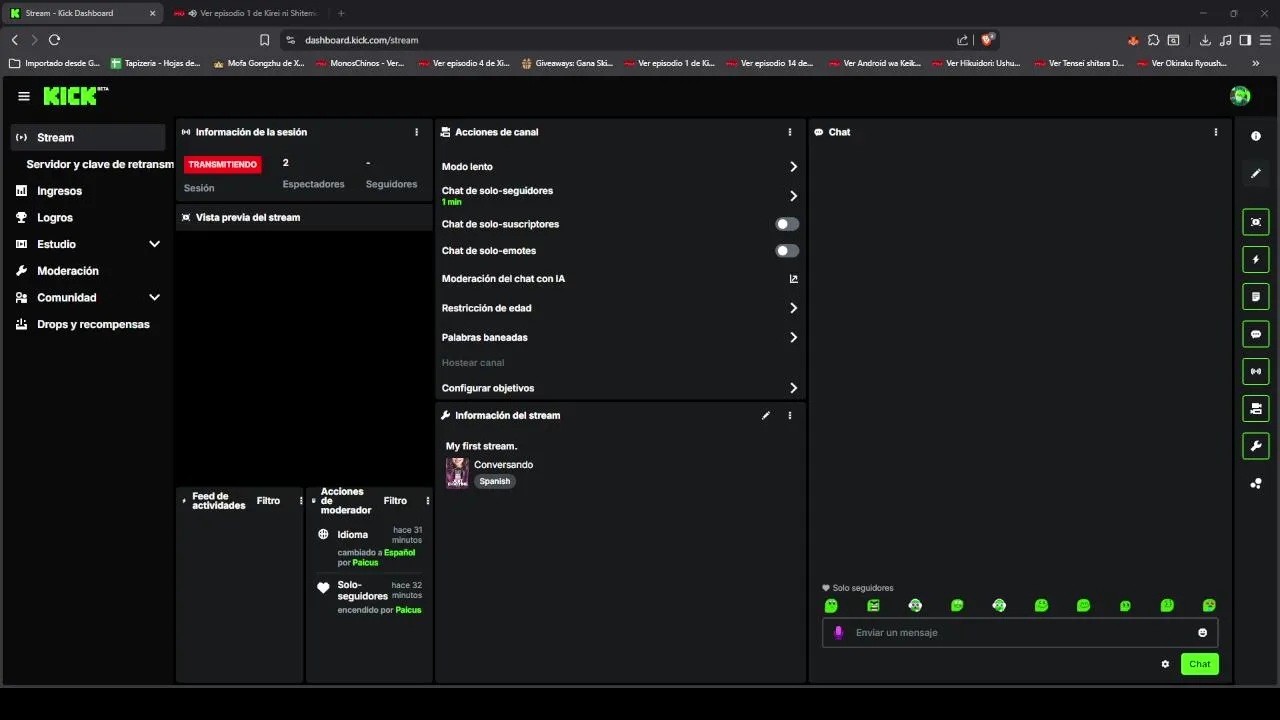Expand Restricción de edad settings
Viewport: 1280px width, 720px height.
click(793, 308)
